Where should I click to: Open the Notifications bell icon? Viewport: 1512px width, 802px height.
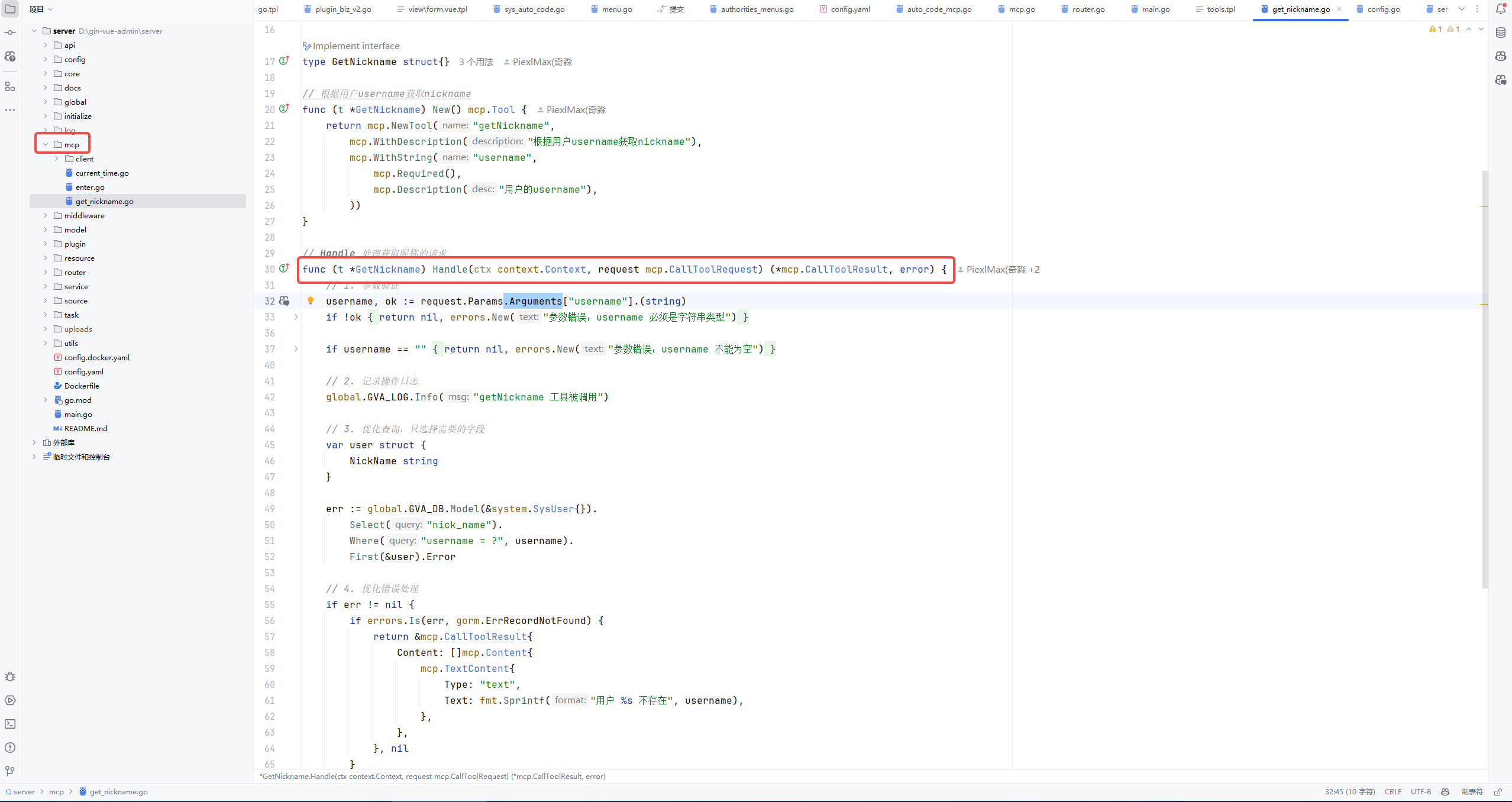[1501, 9]
